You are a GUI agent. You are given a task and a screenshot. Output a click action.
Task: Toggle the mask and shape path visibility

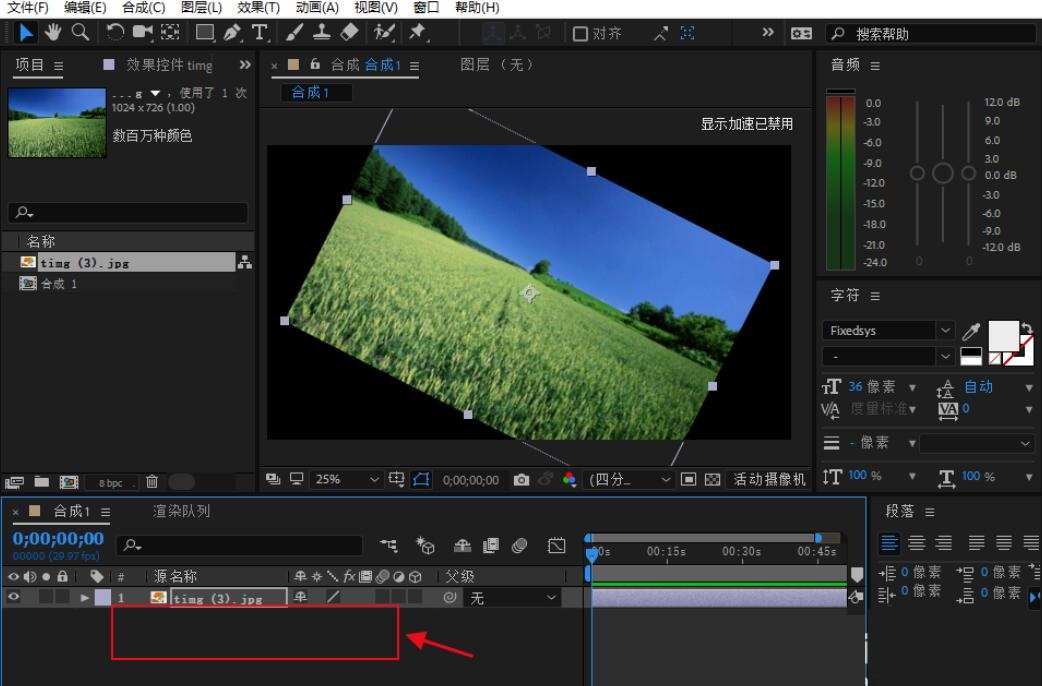[x=421, y=480]
